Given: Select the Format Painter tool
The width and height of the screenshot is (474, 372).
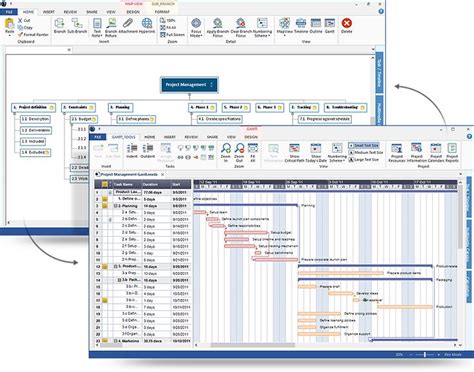Looking at the screenshot, I should click(x=33, y=35).
